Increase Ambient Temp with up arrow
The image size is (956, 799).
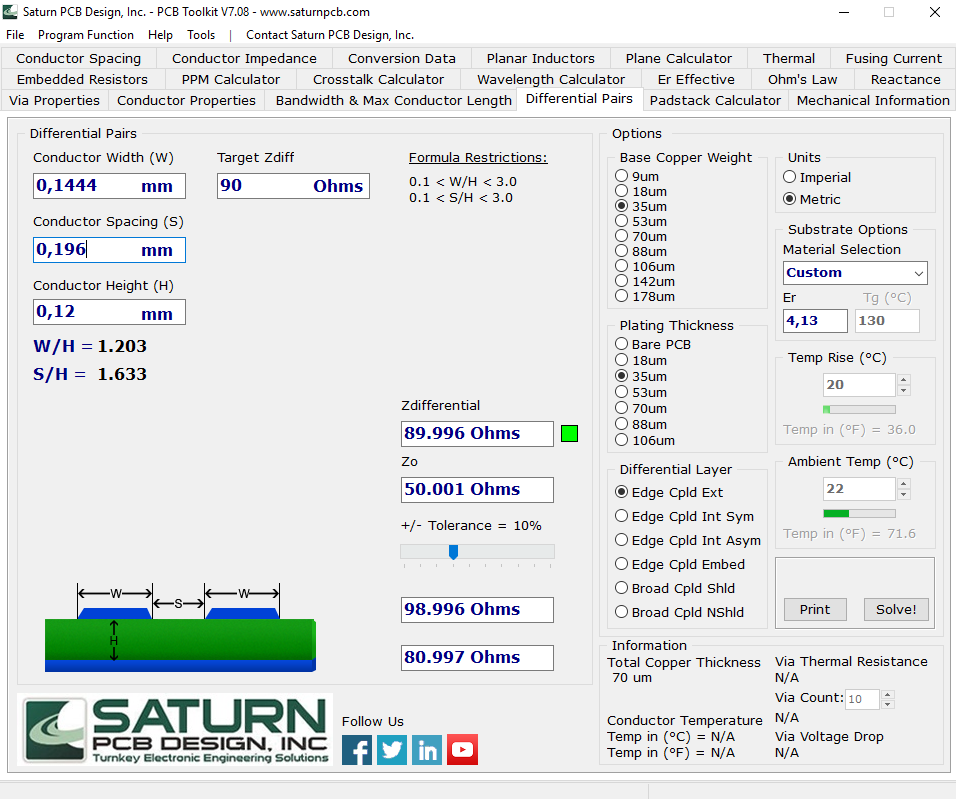click(904, 483)
